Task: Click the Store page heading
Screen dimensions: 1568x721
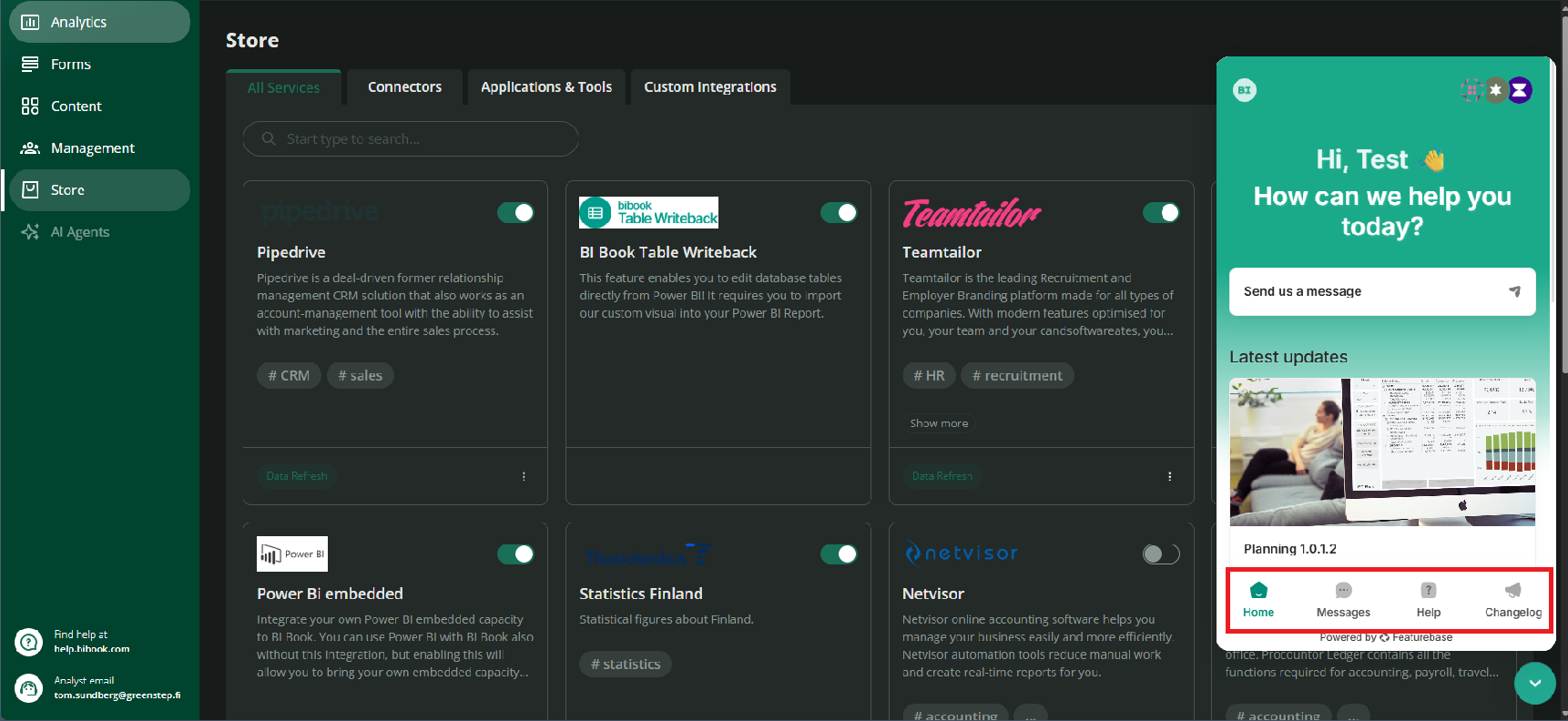Action: tap(252, 40)
